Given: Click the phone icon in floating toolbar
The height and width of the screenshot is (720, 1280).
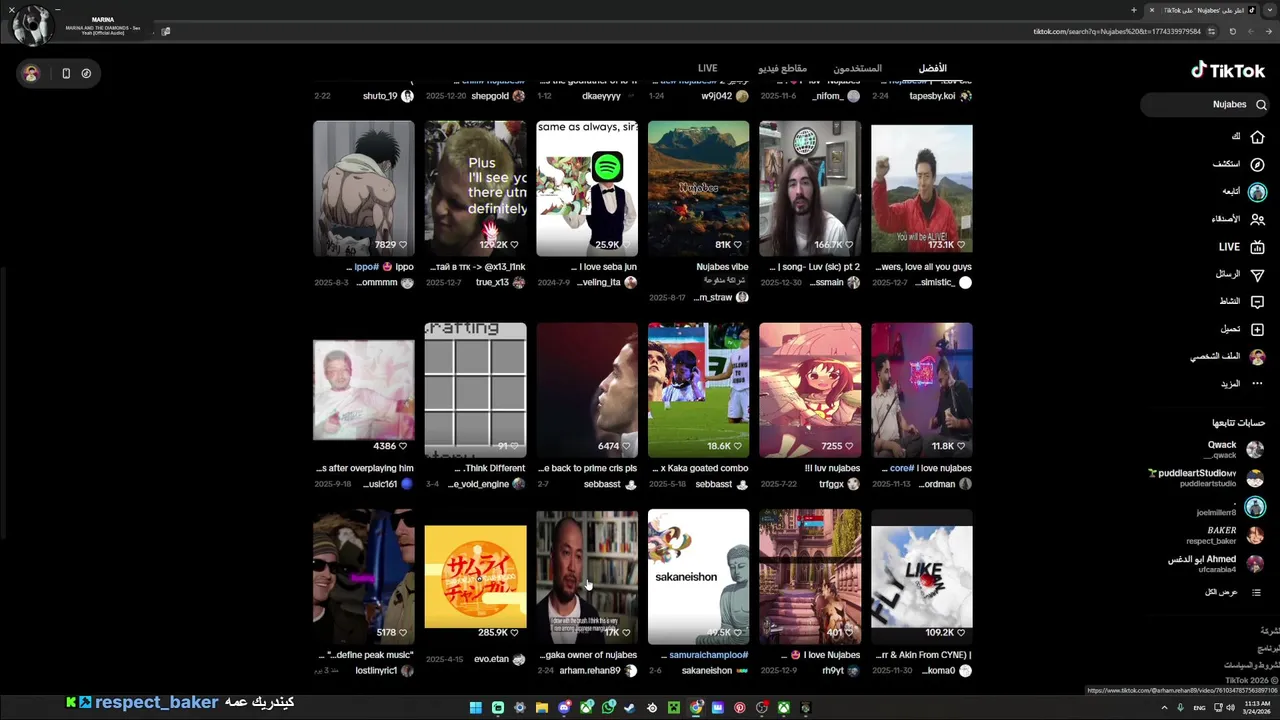Looking at the screenshot, I should 66,73.
